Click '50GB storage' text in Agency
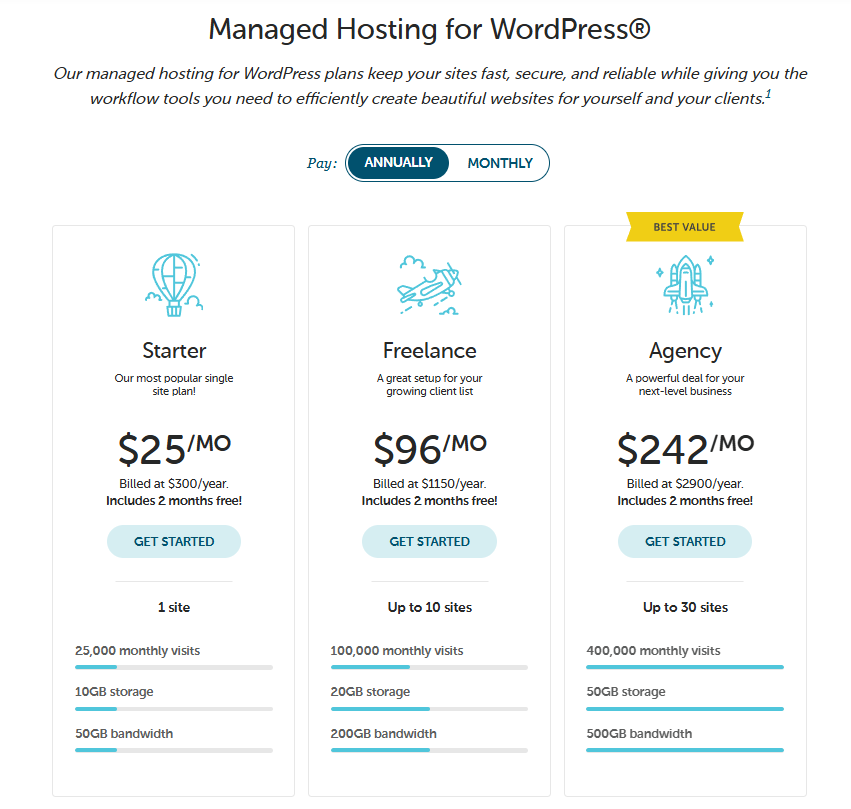851x809 pixels. tap(626, 692)
